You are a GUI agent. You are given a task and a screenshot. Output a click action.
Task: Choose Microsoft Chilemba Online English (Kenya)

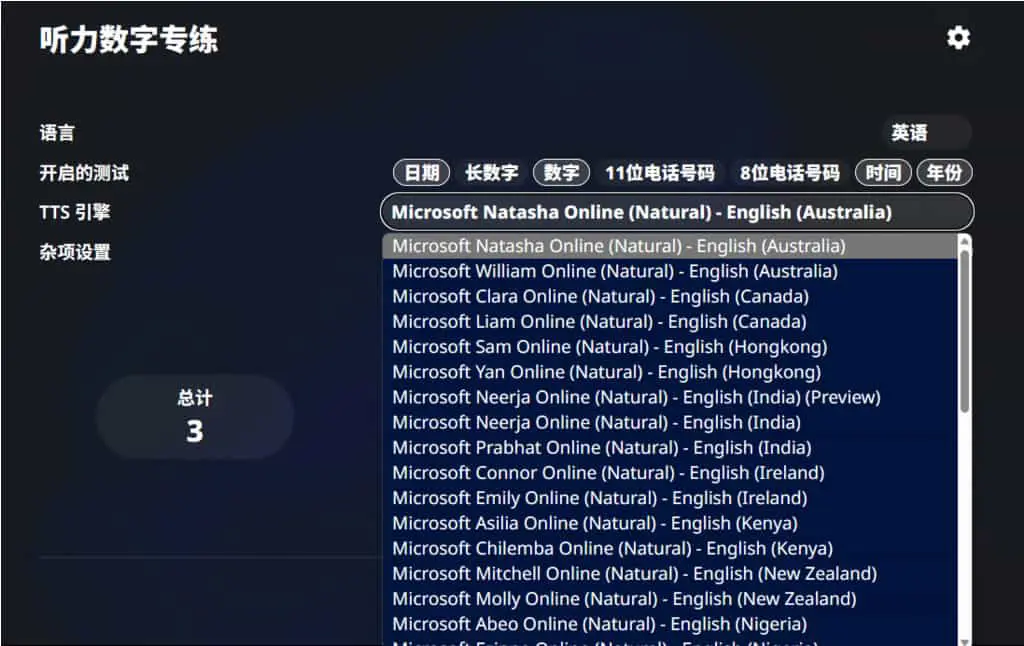pyautogui.click(x=671, y=549)
